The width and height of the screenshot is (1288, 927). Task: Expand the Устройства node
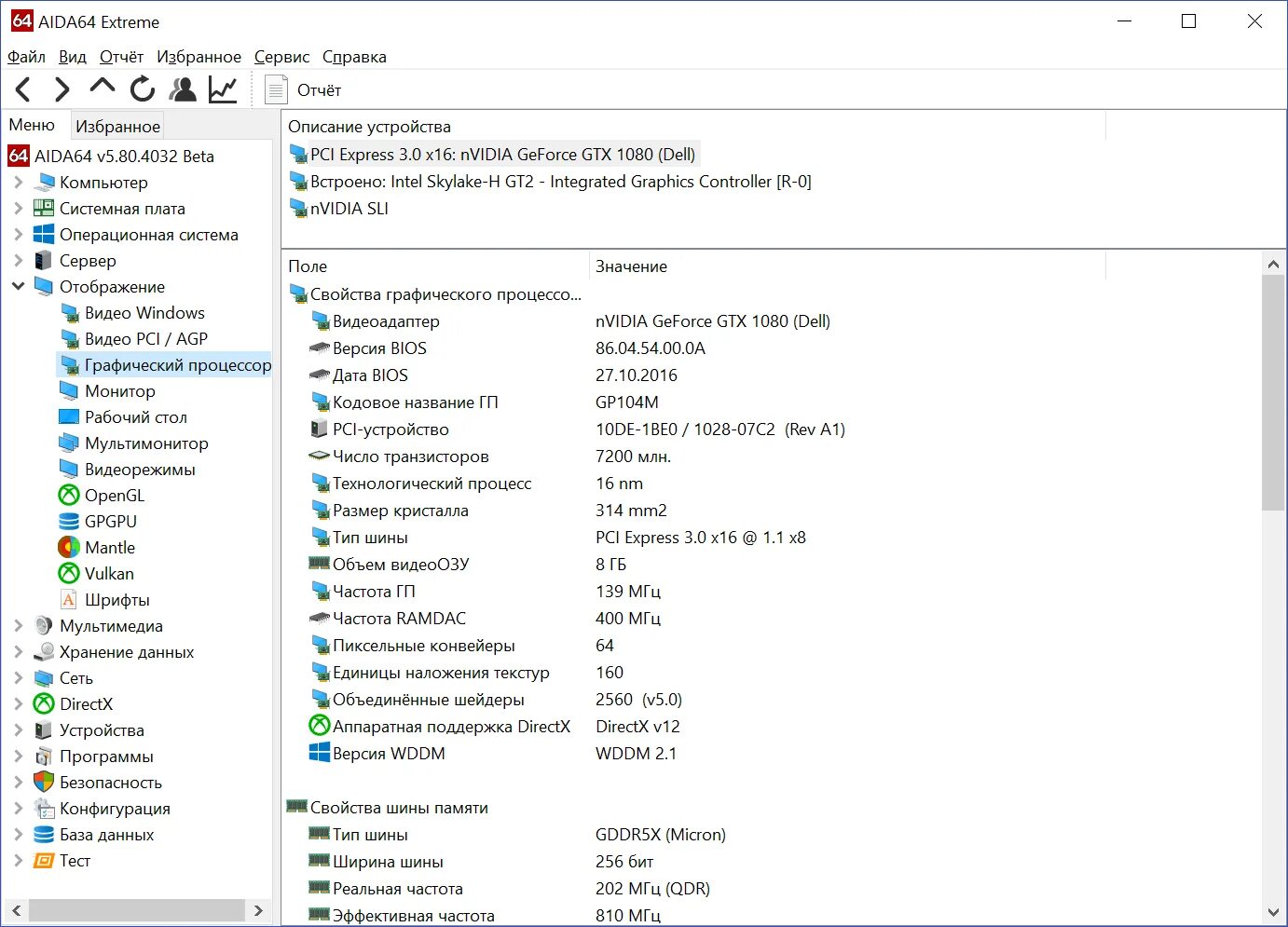click(x=18, y=730)
